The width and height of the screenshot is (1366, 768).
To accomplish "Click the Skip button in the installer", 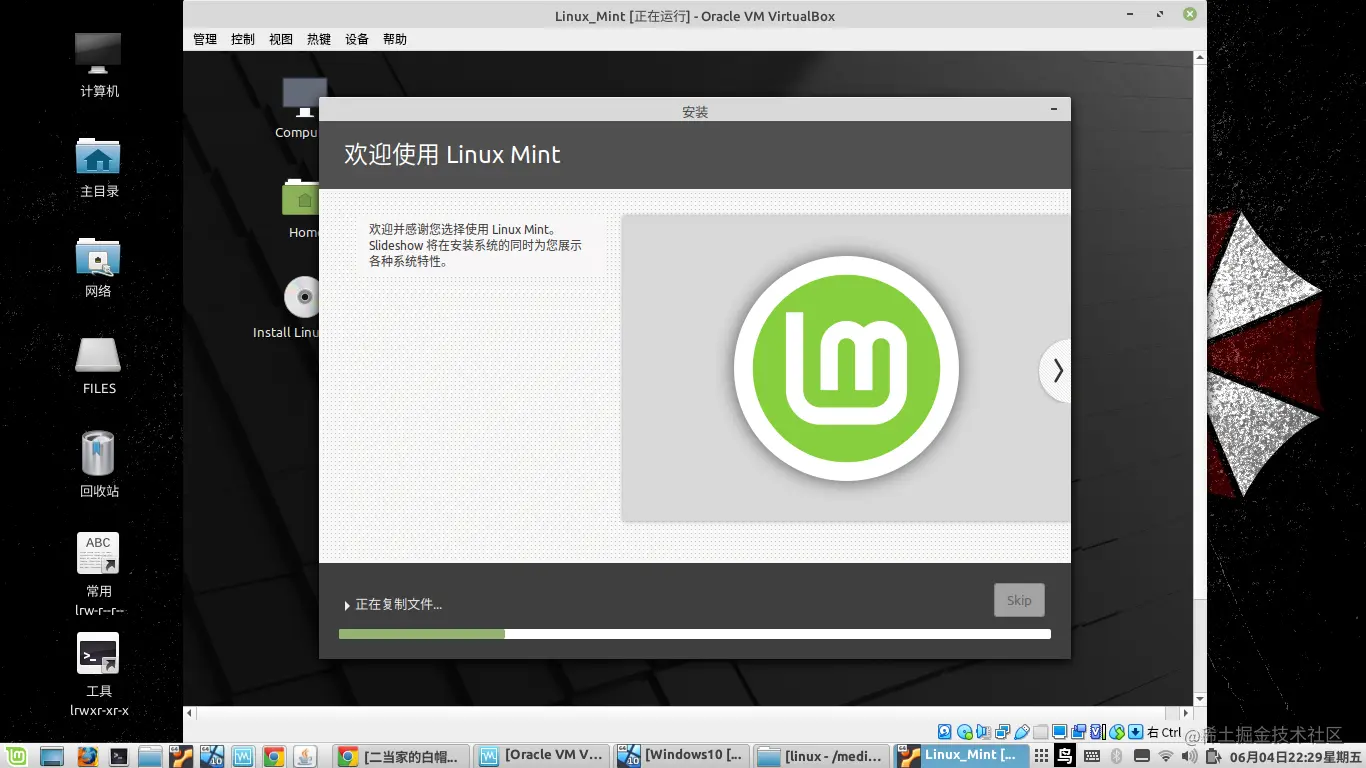I will pos(1019,600).
